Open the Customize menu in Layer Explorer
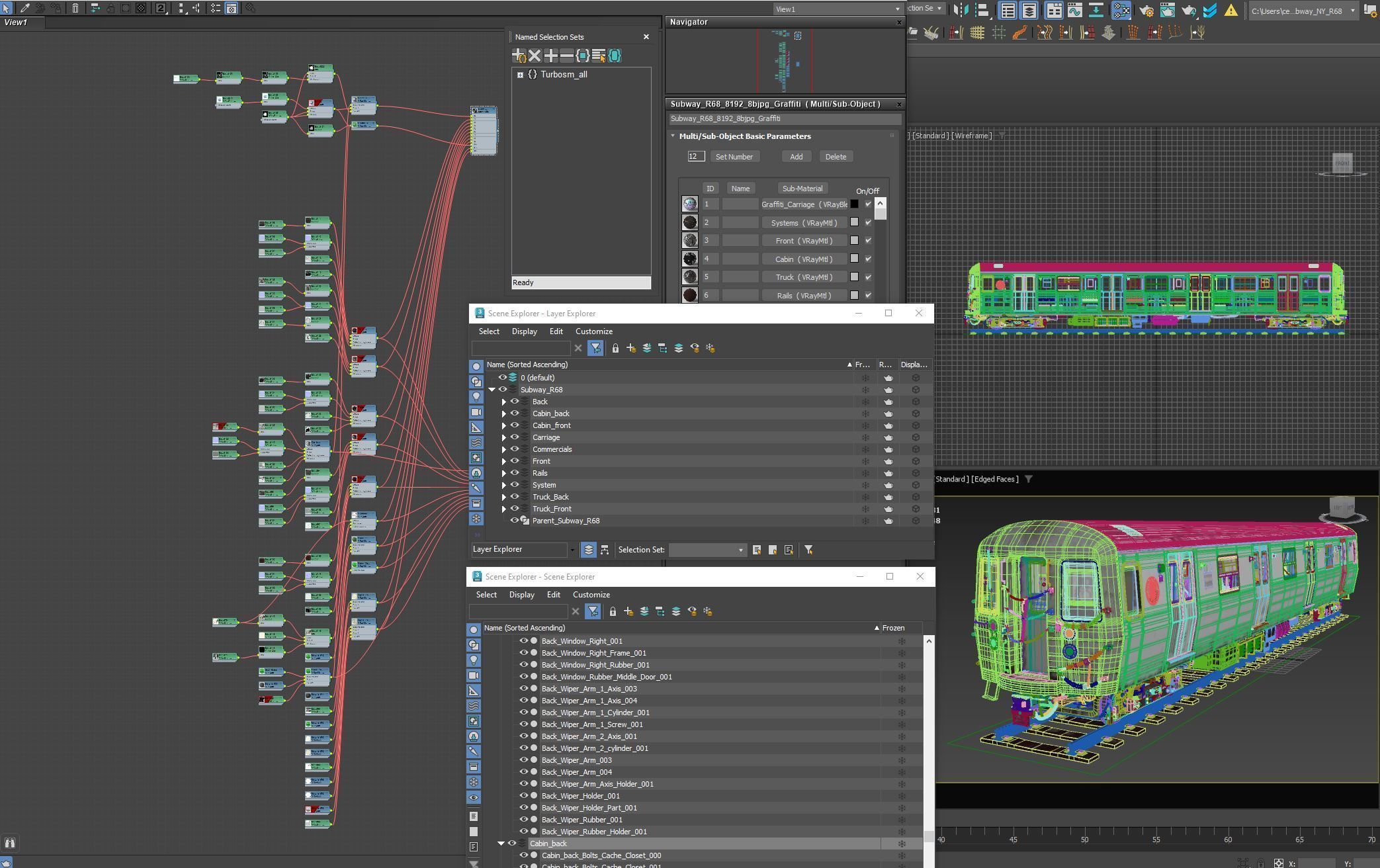The image size is (1380, 868). [x=593, y=331]
